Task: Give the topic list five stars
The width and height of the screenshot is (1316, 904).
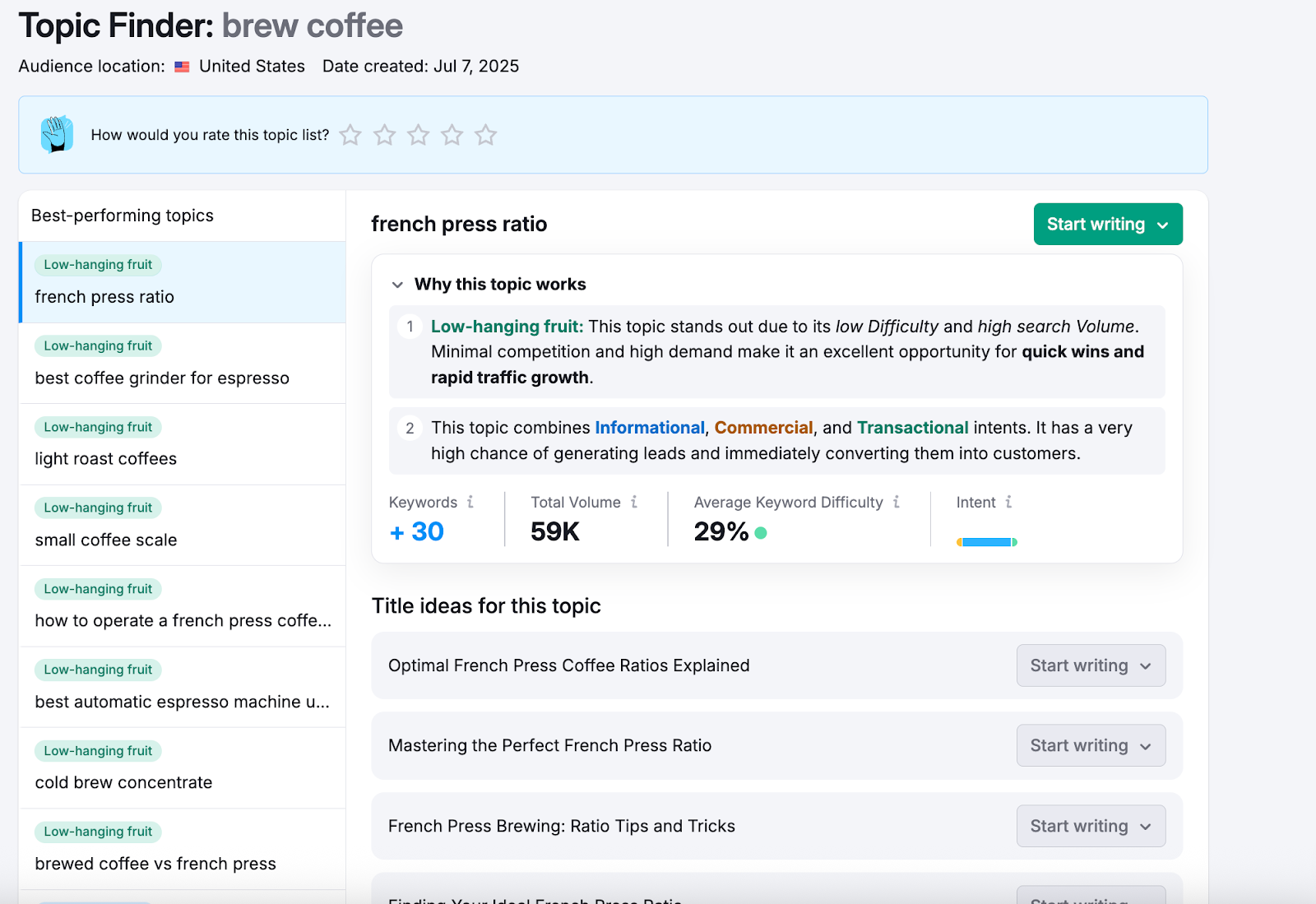Action: coord(486,135)
